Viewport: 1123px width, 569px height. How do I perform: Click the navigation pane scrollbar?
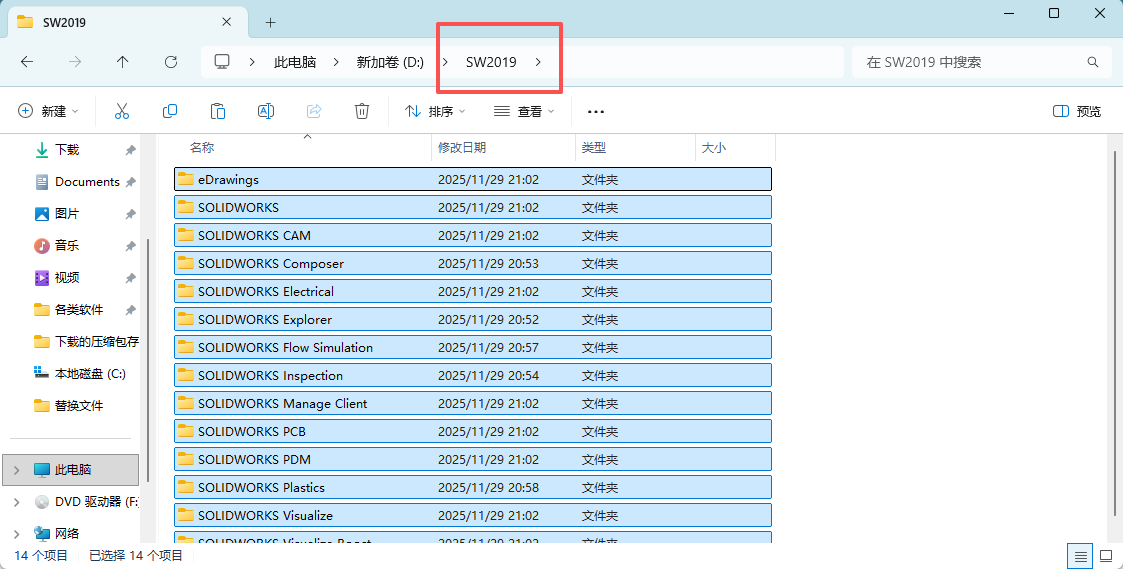point(148,360)
